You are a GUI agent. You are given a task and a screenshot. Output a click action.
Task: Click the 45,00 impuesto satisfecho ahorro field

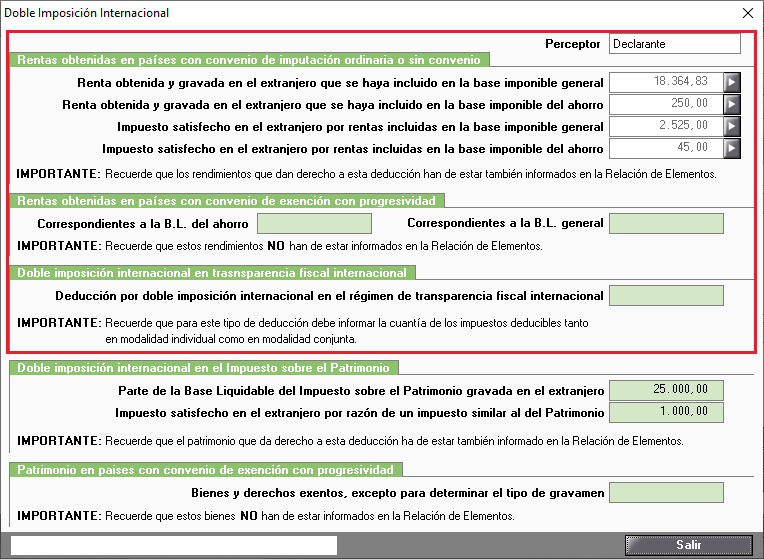(666, 149)
